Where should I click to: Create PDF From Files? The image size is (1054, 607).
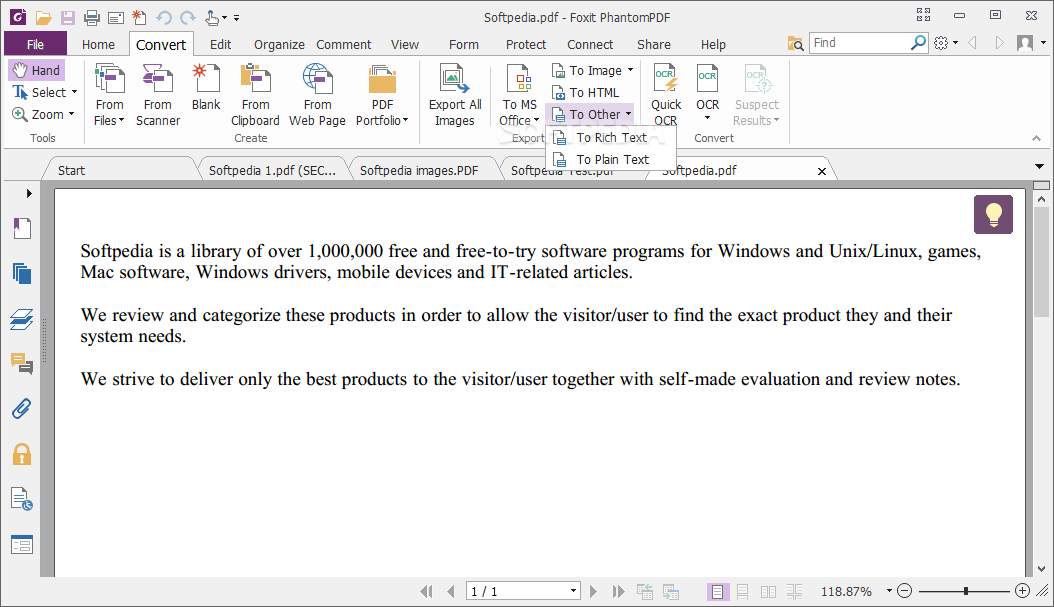coord(110,95)
